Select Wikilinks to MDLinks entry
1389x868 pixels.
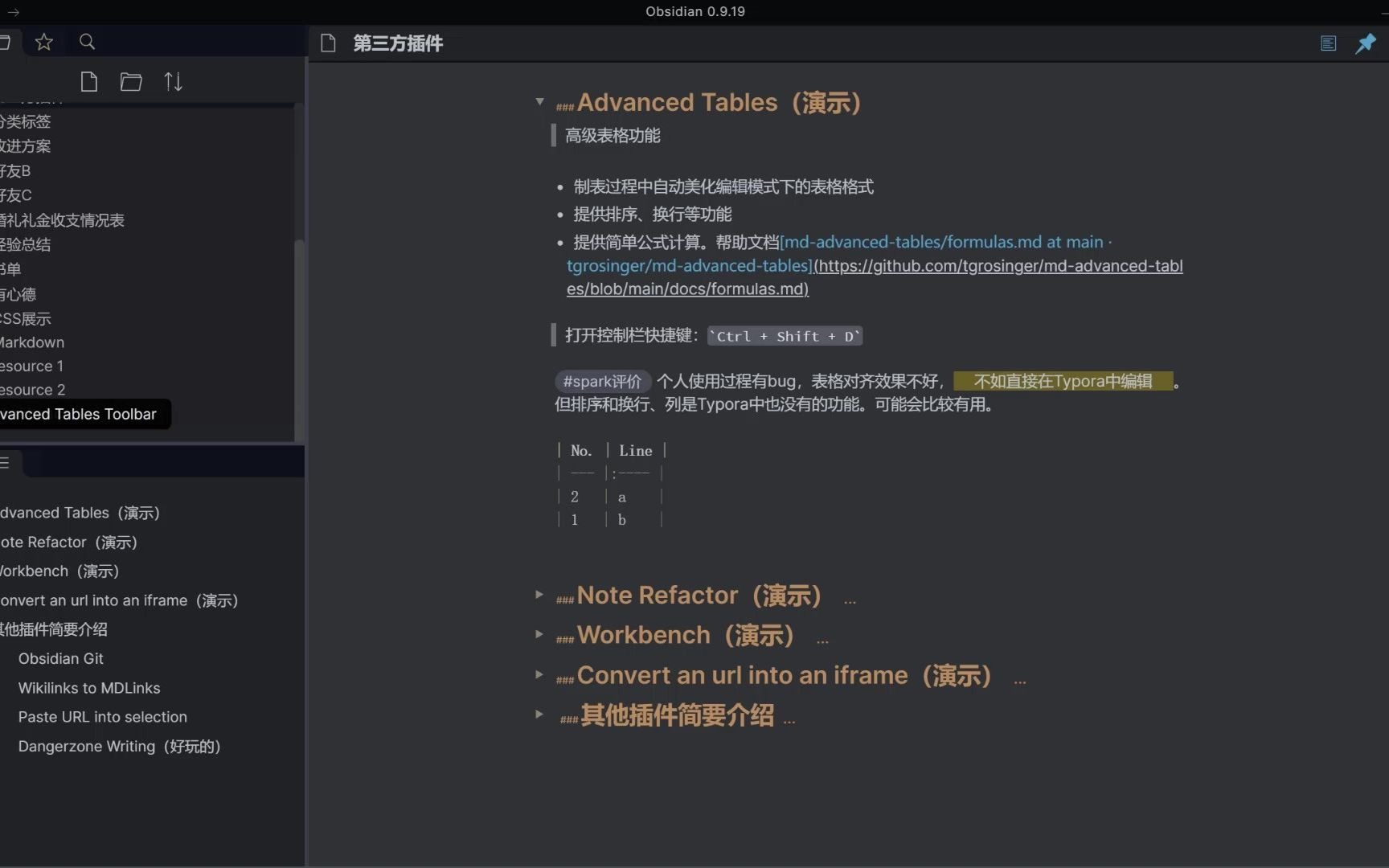pos(88,688)
